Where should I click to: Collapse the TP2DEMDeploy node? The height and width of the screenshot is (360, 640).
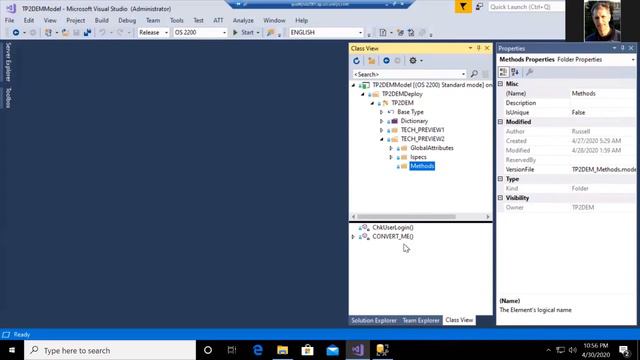(362, 94)
